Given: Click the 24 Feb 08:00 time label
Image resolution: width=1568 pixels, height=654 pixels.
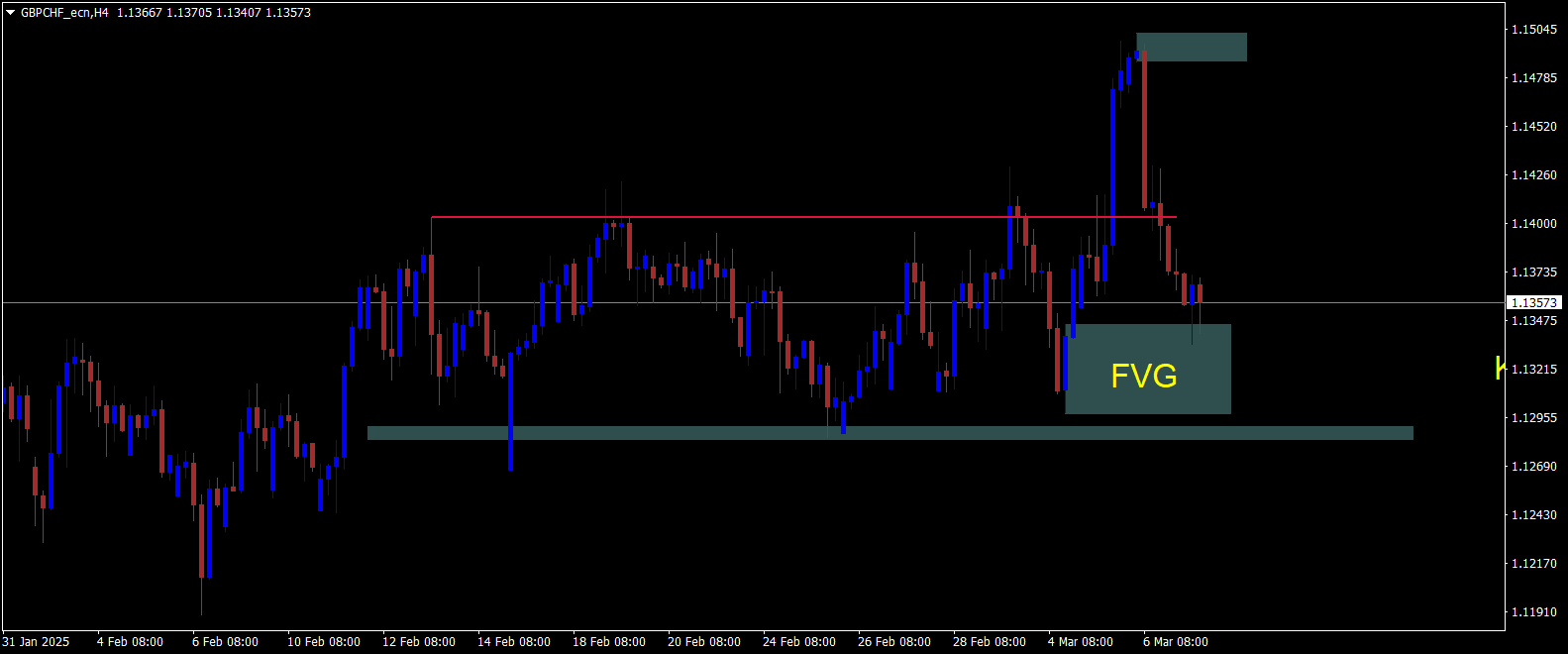Looking at the screenshot, I should (799, 642).
